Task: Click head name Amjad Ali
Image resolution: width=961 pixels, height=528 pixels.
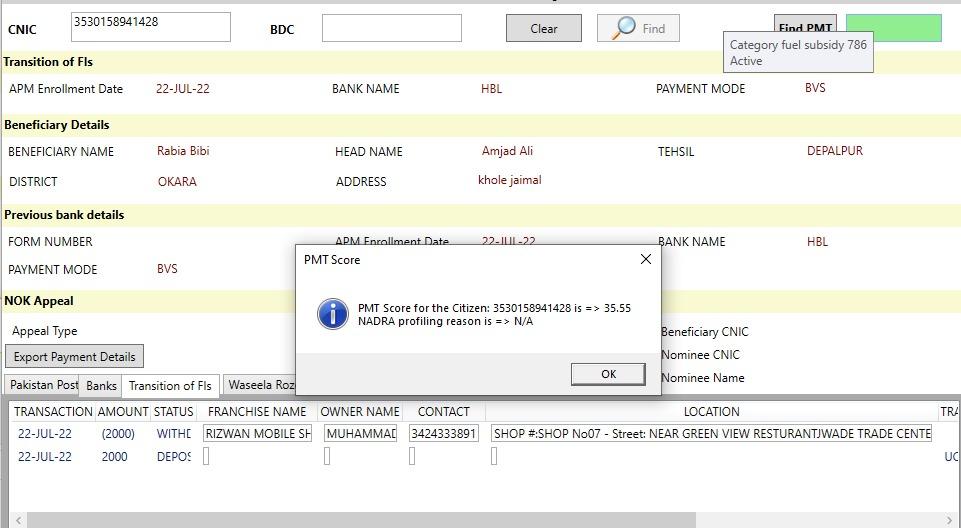Action: tap(507, 151)
